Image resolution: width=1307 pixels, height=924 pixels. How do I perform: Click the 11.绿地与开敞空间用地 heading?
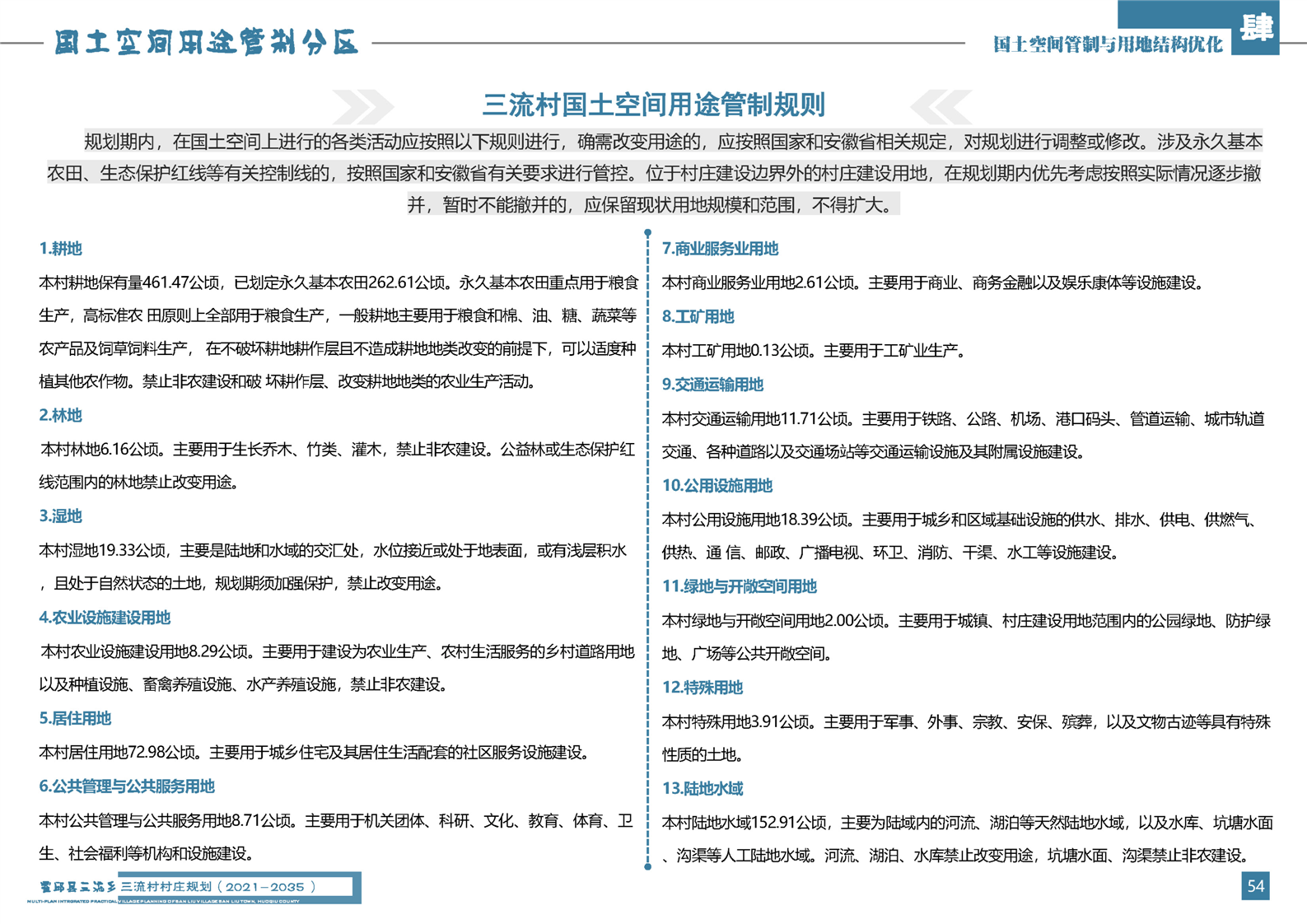click(739, 586)
